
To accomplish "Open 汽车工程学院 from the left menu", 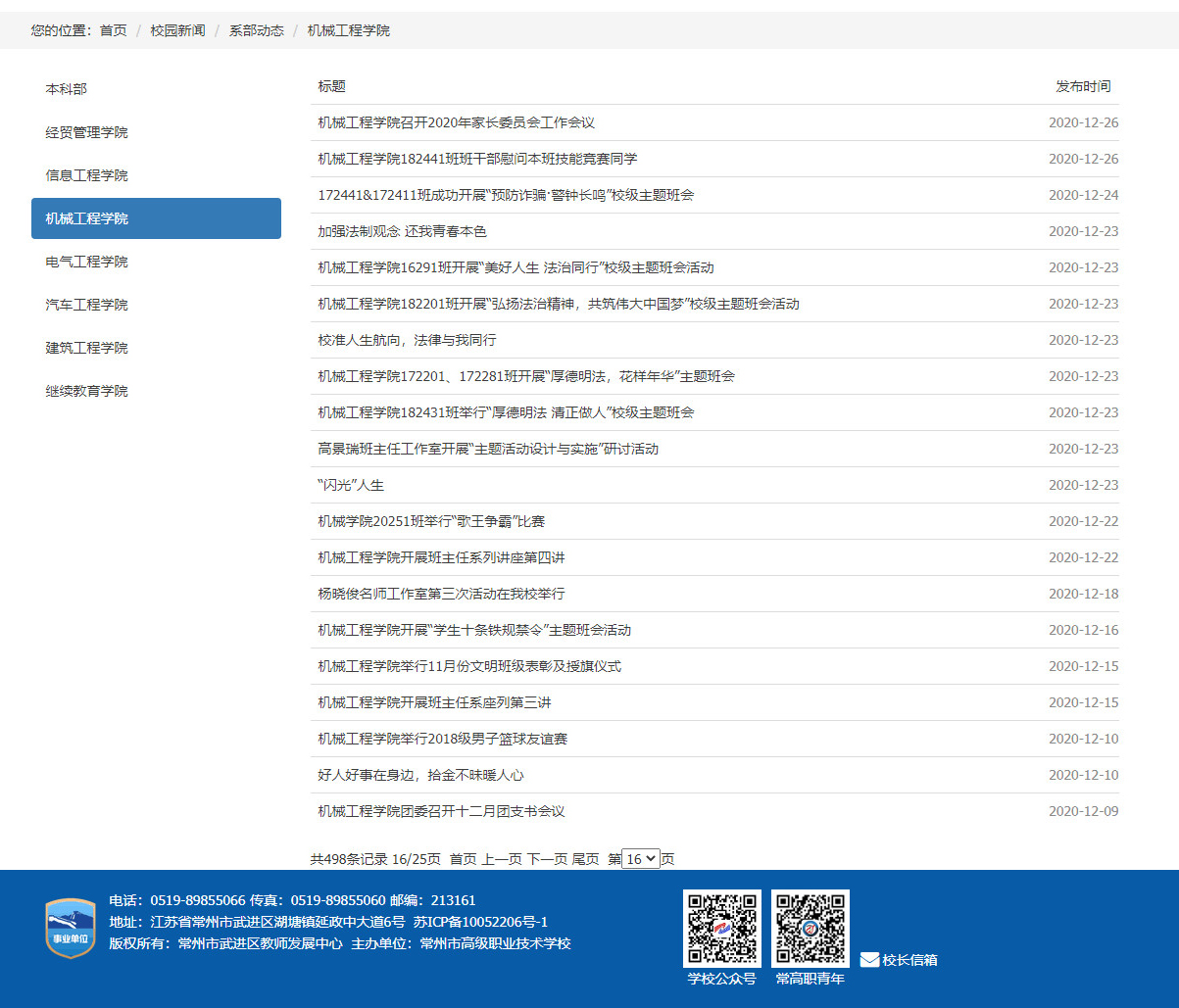I will pos(86,305).
